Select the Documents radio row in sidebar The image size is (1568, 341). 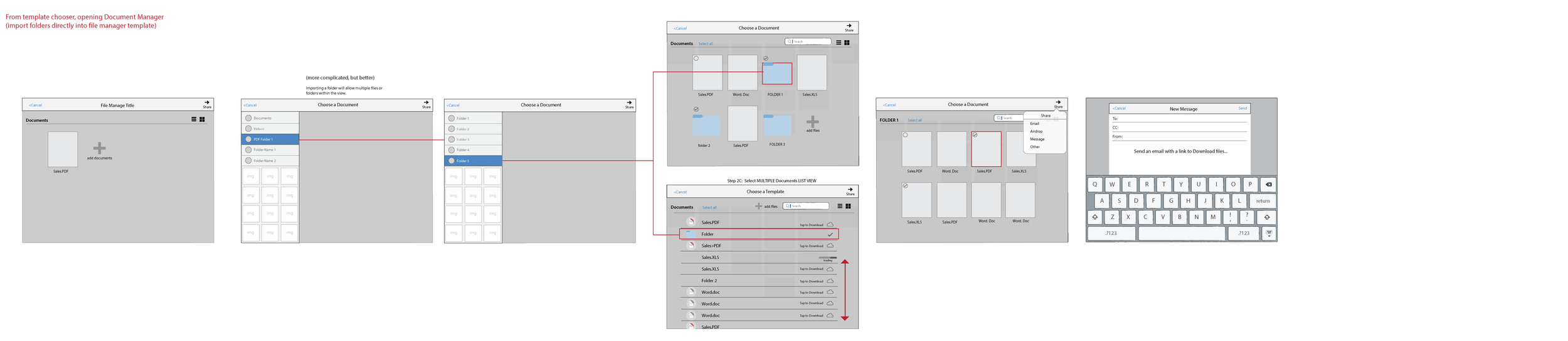pos(270,118)
